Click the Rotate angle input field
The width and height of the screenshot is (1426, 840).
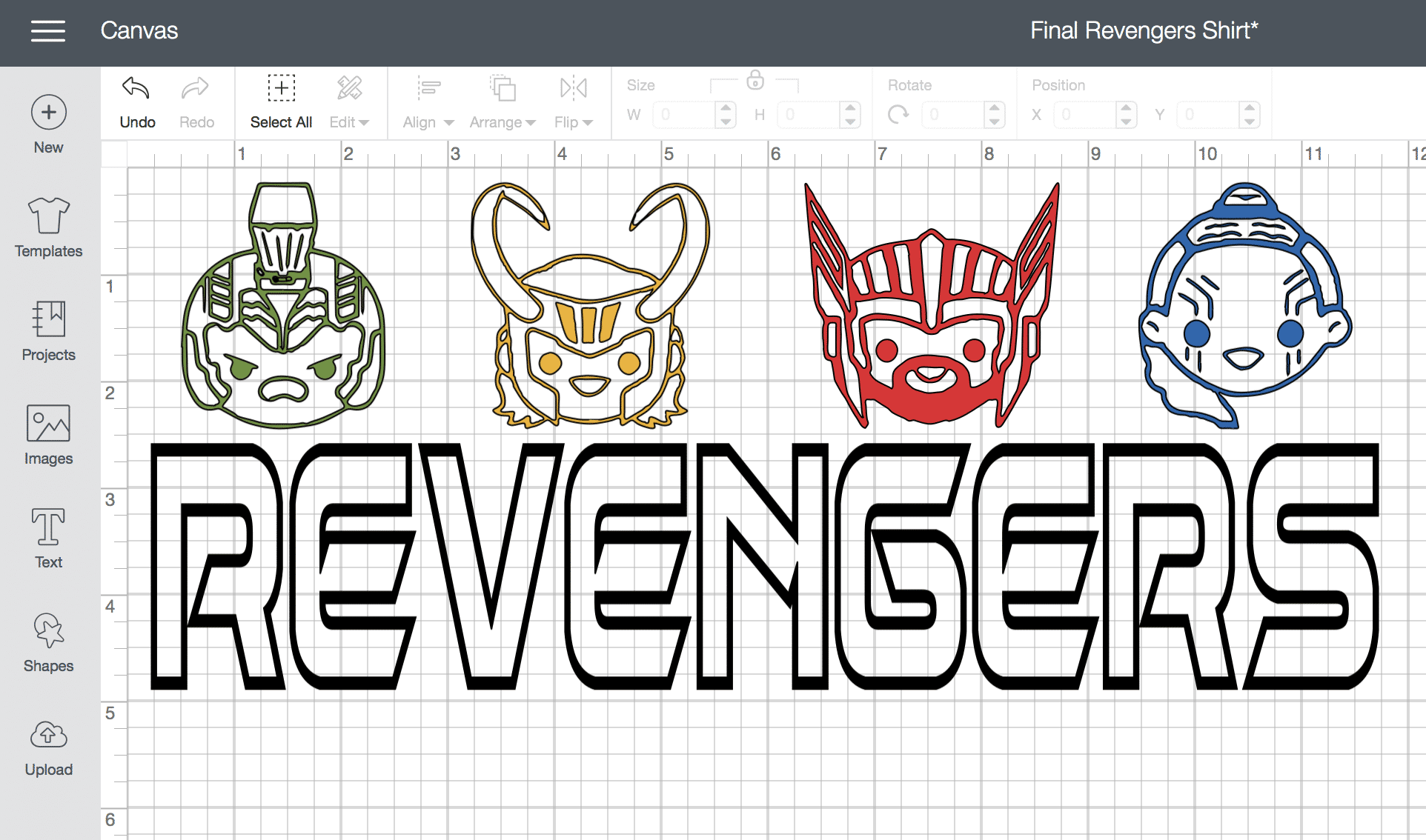coord(954,115)
